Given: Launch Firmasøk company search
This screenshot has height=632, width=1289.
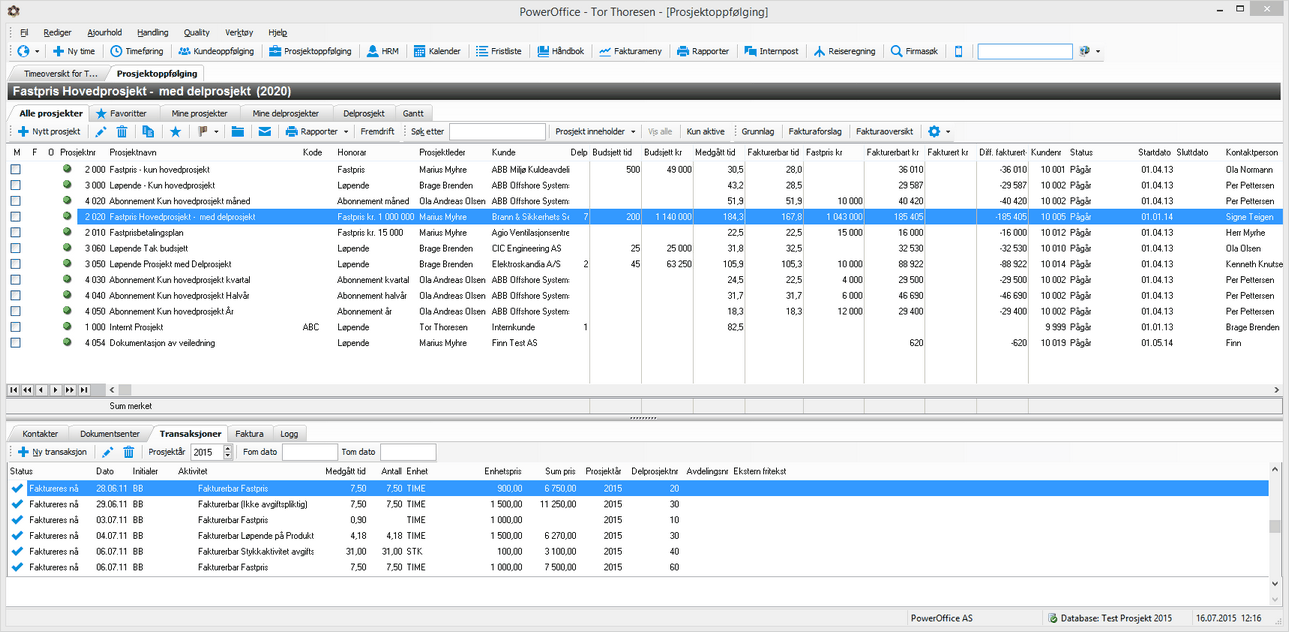Looking at the screenshot, I should tap(915, 51).
